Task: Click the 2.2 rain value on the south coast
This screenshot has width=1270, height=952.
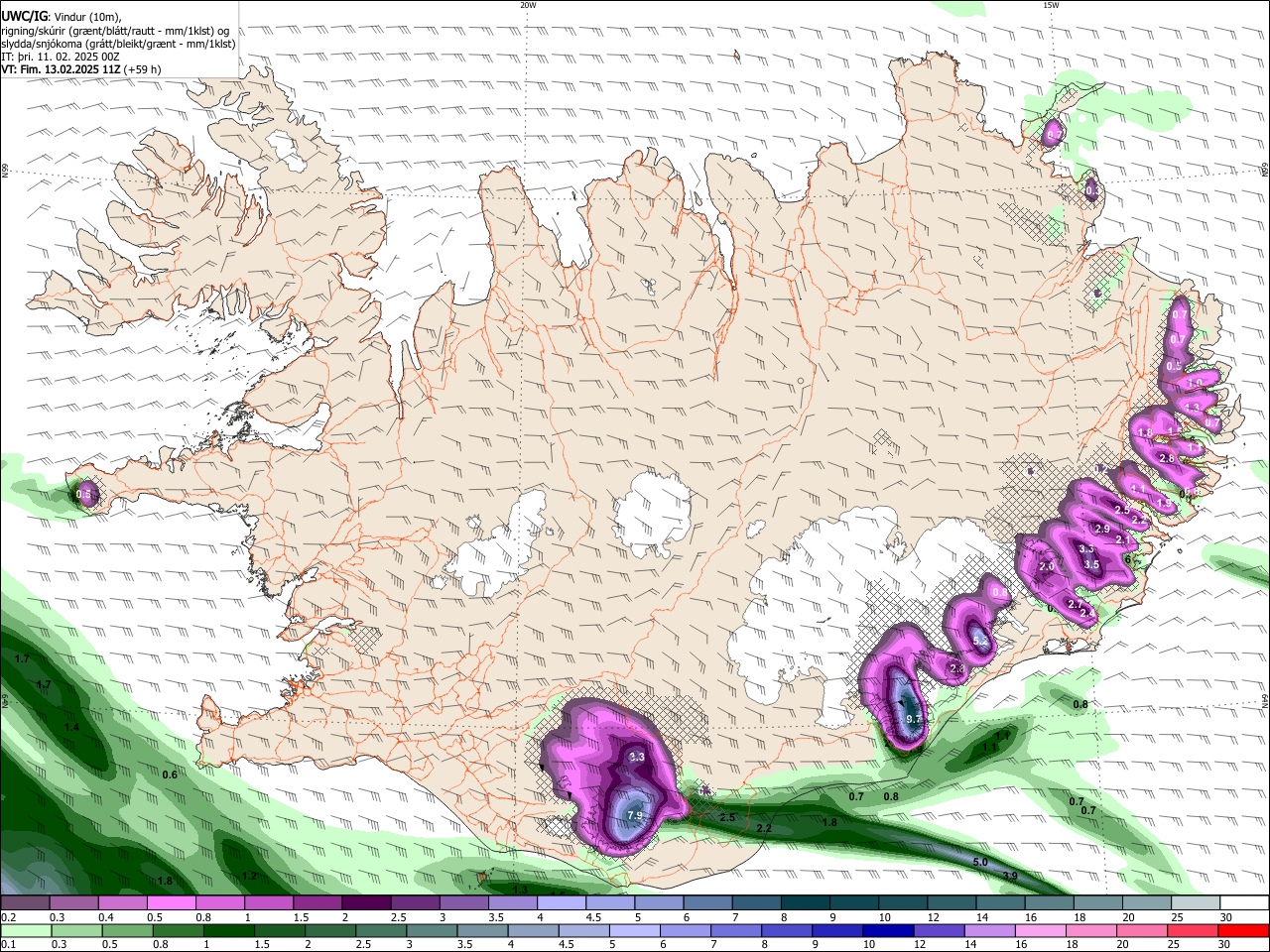Action: click(764, 828)
